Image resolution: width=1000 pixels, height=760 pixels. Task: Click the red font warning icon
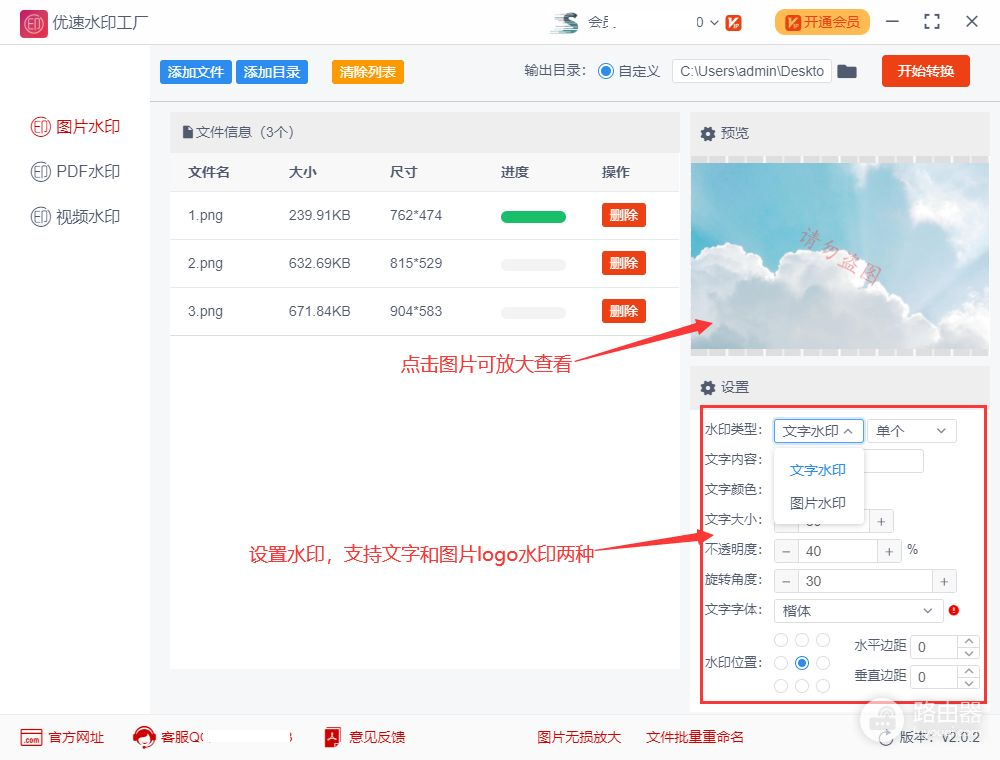coord(953,610)
